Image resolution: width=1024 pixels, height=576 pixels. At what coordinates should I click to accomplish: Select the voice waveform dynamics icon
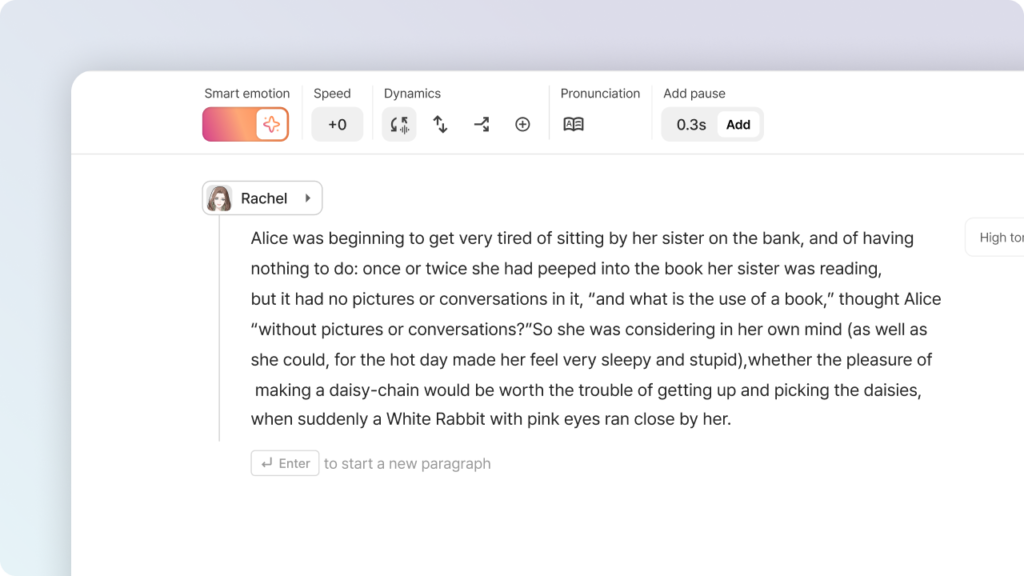click(399, 124)
